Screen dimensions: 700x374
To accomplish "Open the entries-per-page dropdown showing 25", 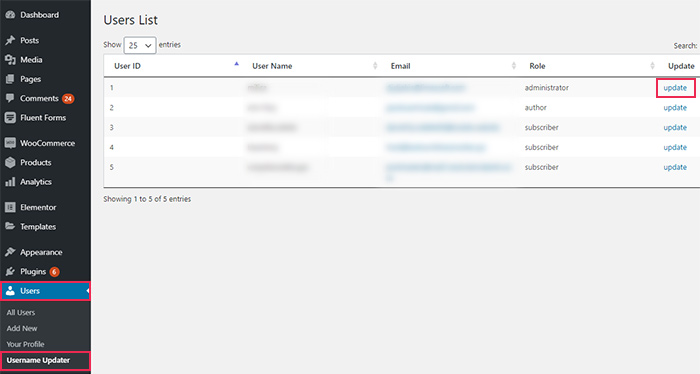I will (140, 45).
